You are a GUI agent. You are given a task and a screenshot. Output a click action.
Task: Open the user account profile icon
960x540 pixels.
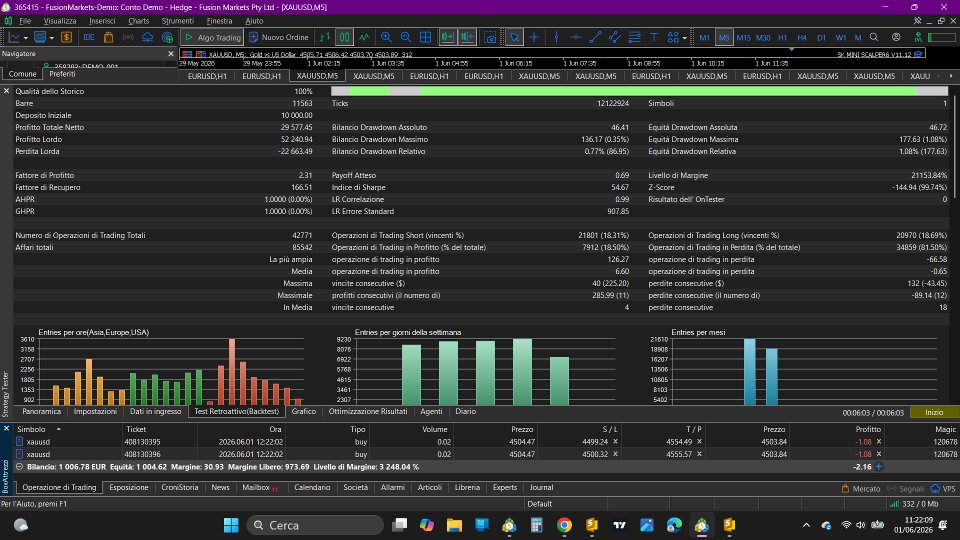[x=896, y=37]
